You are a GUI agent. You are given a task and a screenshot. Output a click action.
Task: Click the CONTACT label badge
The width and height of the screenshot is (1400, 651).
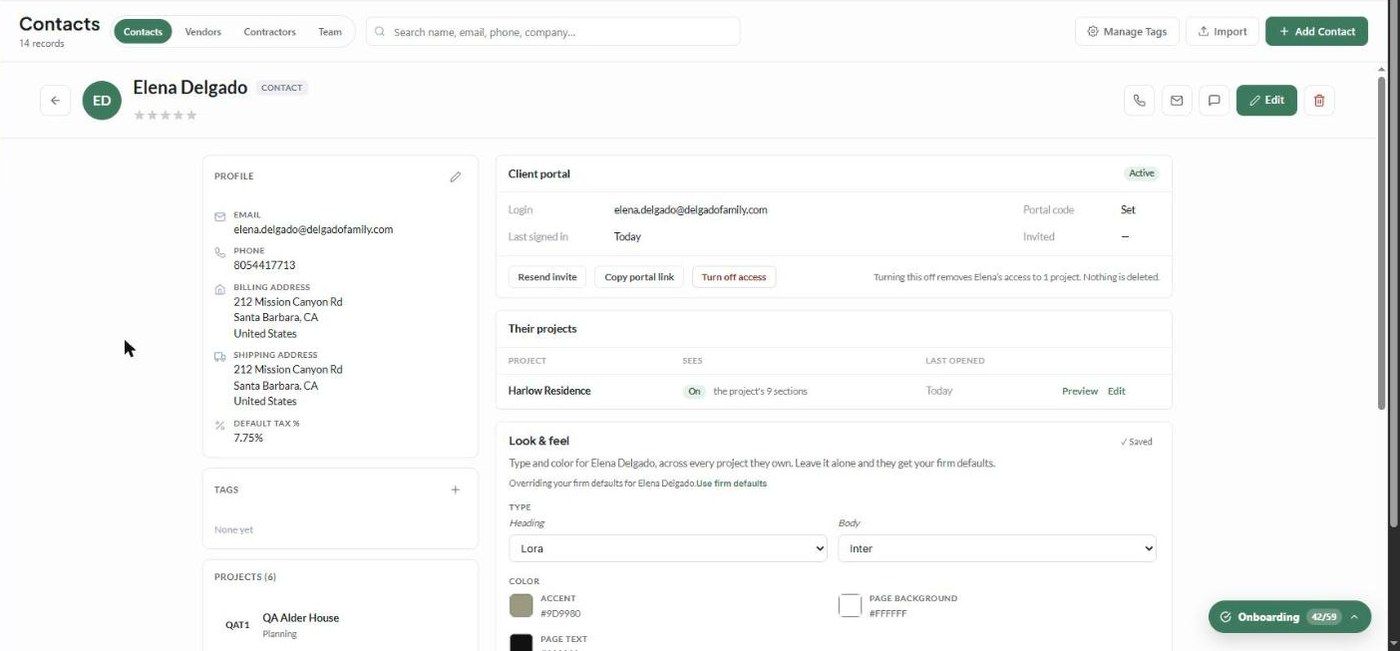281,88
